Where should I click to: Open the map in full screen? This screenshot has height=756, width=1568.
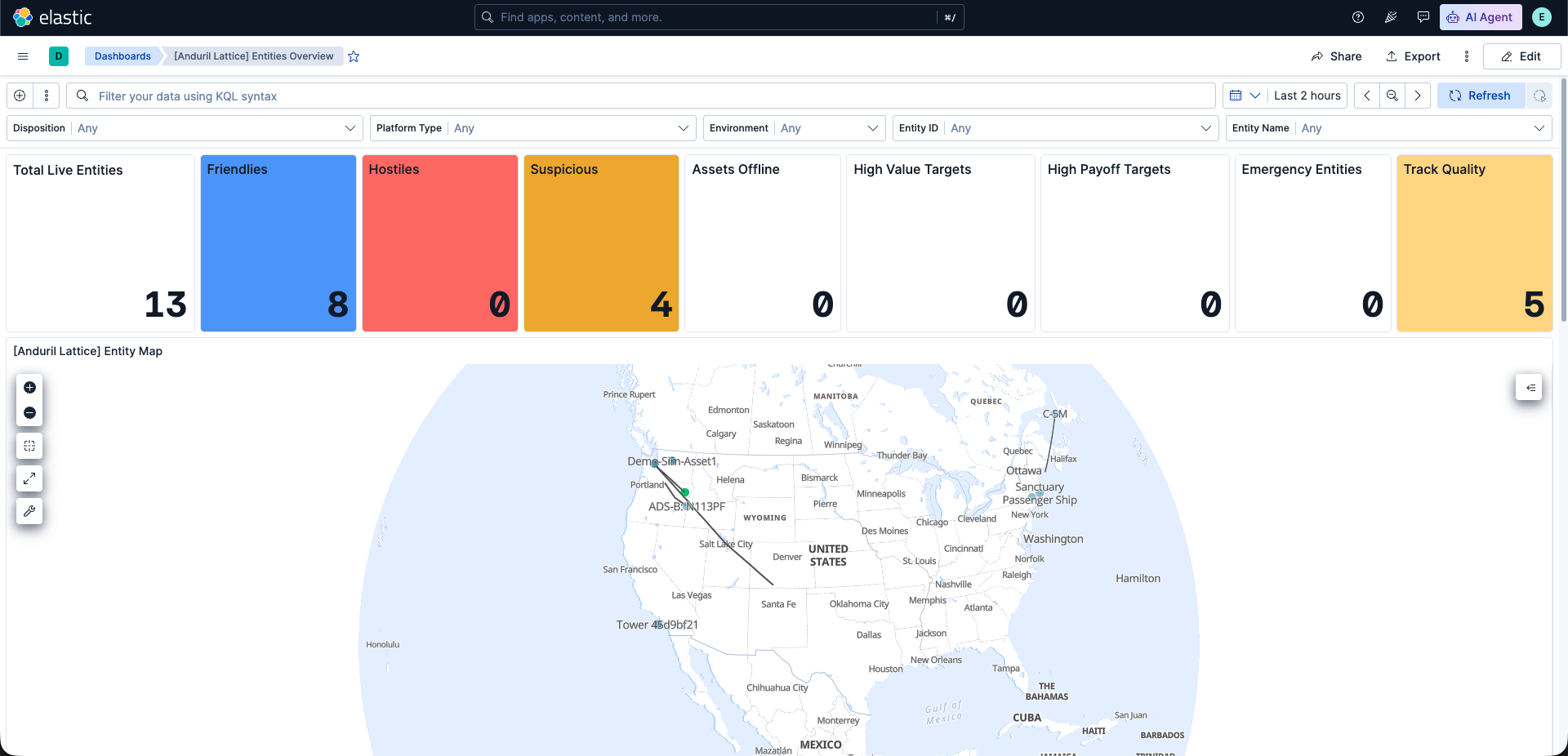pyautogui.click(x=29, y=478)
